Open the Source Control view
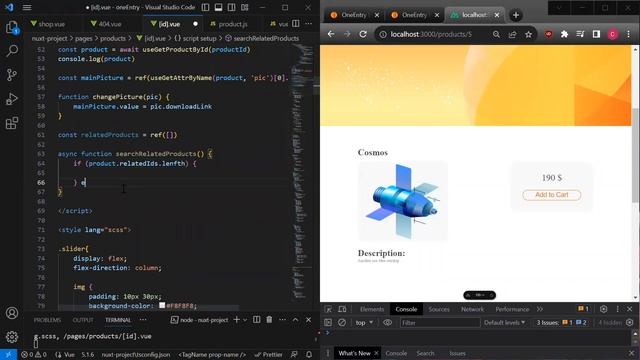Screen dimensions: 640x360 (12, 75)
